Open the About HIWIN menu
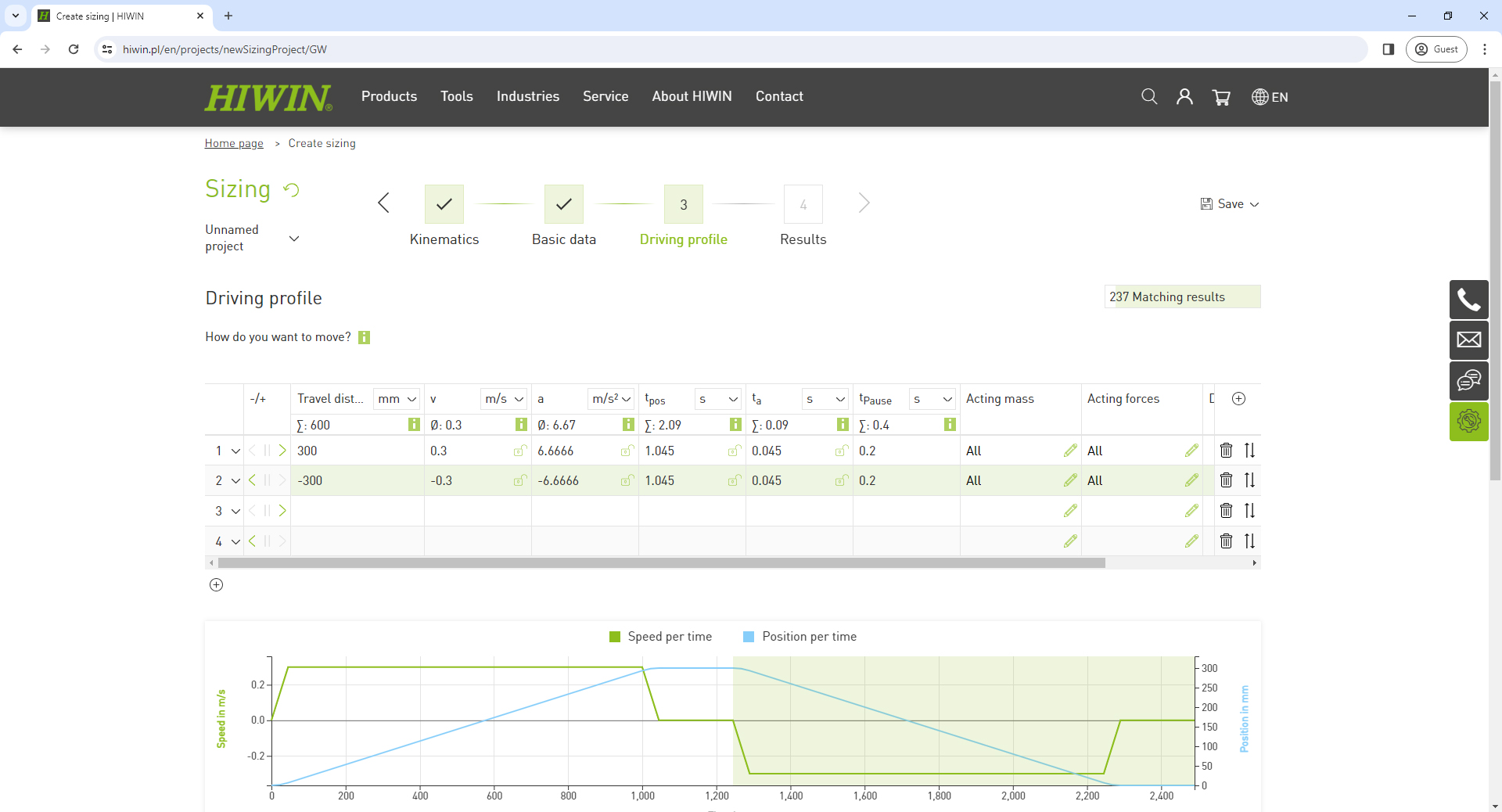This screenshot has width=1502, height=812. point(692,96)
